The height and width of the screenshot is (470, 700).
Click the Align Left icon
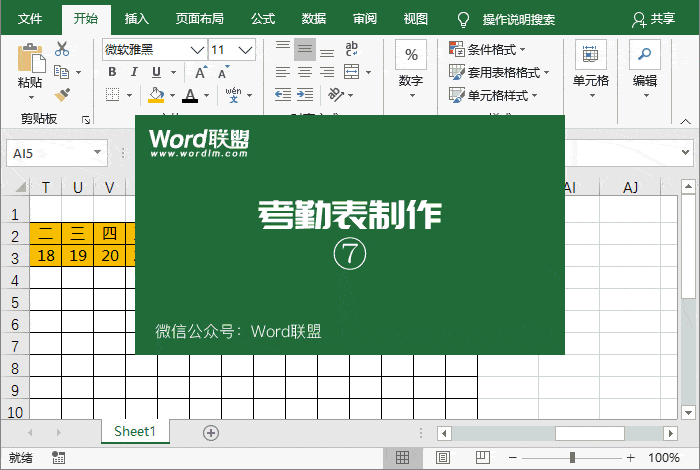pos(283,72)
